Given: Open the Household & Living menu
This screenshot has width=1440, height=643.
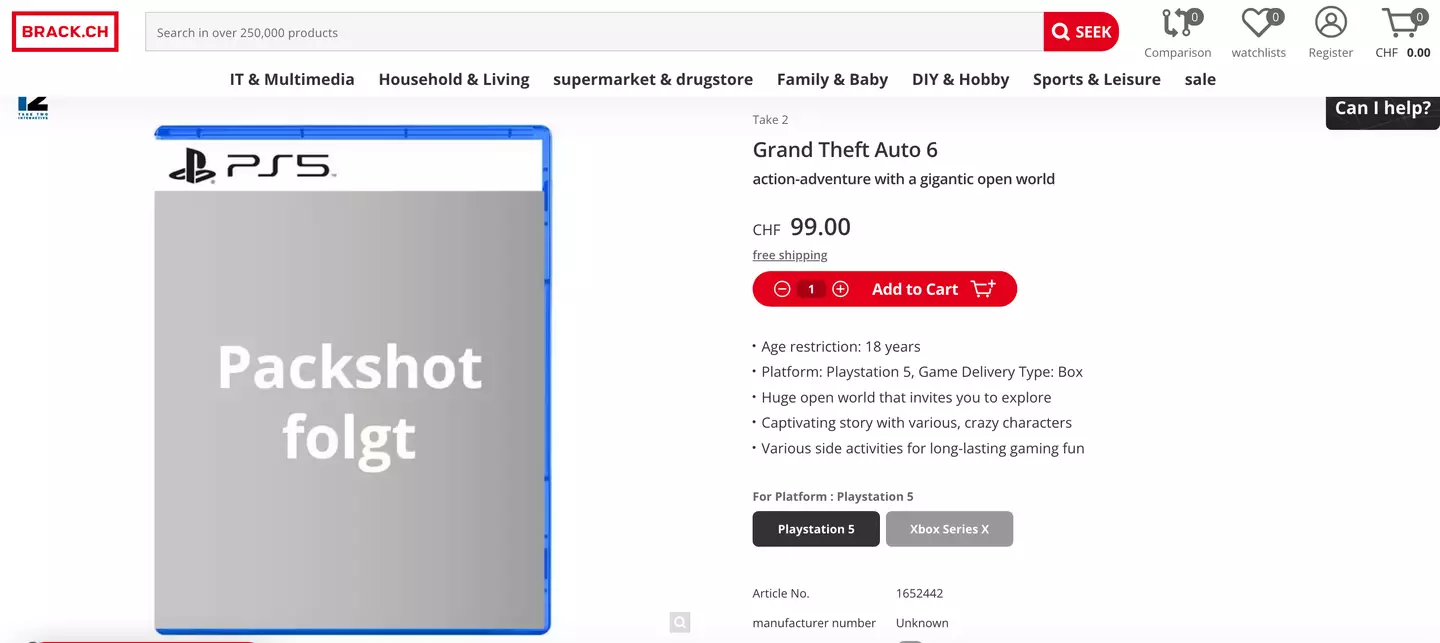Looking at the screenshot, I should (x=454, y=79).
